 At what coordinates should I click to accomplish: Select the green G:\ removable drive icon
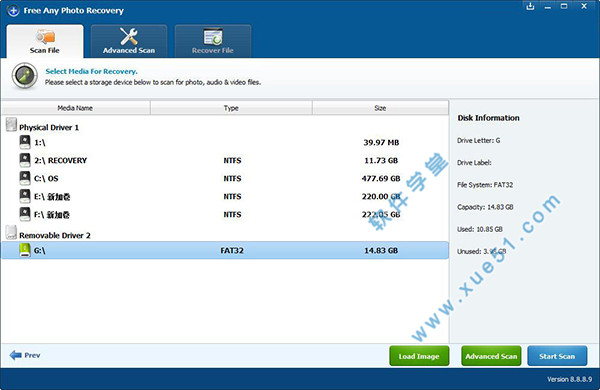coord(25,250)
